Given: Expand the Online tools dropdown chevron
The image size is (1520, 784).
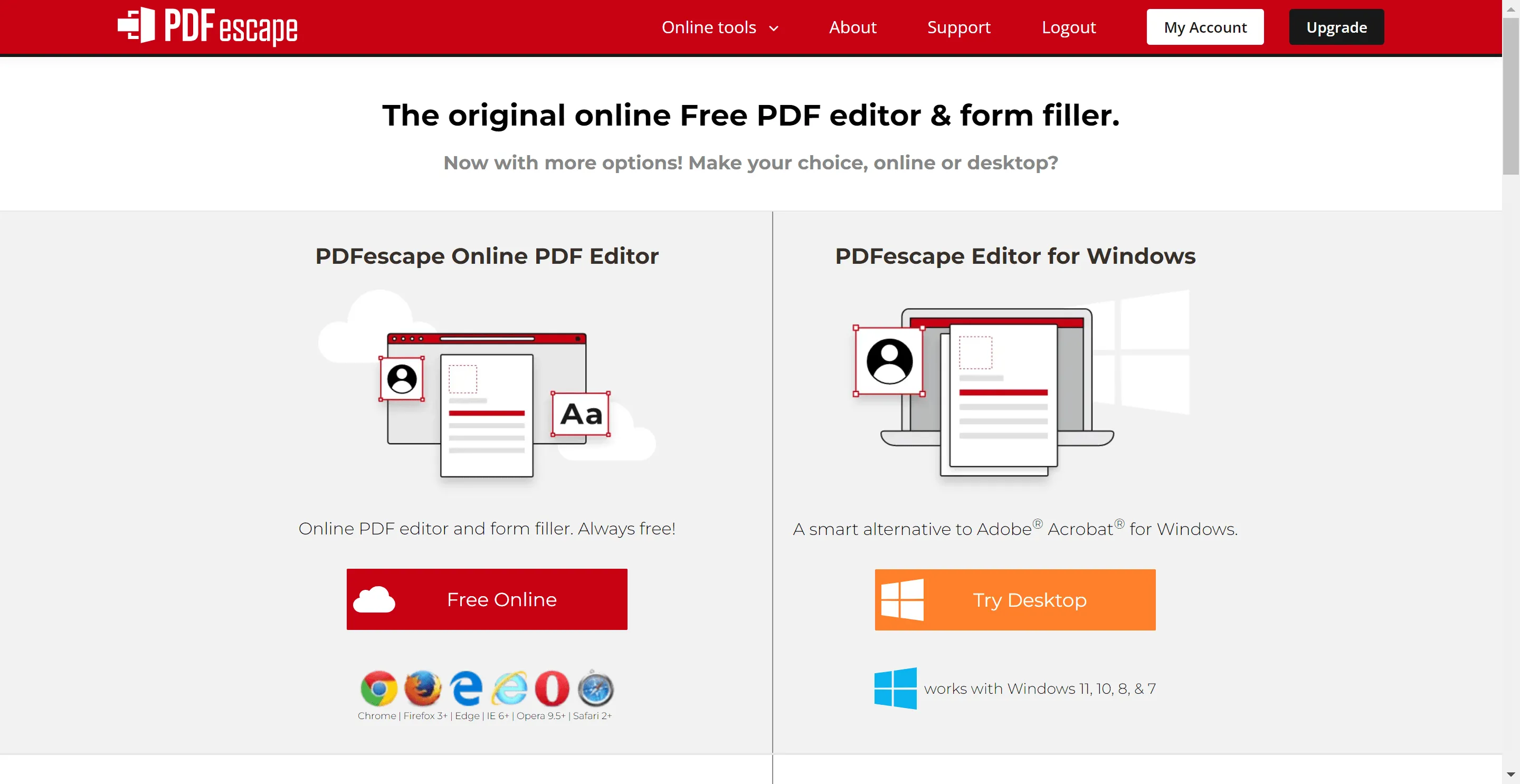Looking at the screenshot, I should click(774, 28).
